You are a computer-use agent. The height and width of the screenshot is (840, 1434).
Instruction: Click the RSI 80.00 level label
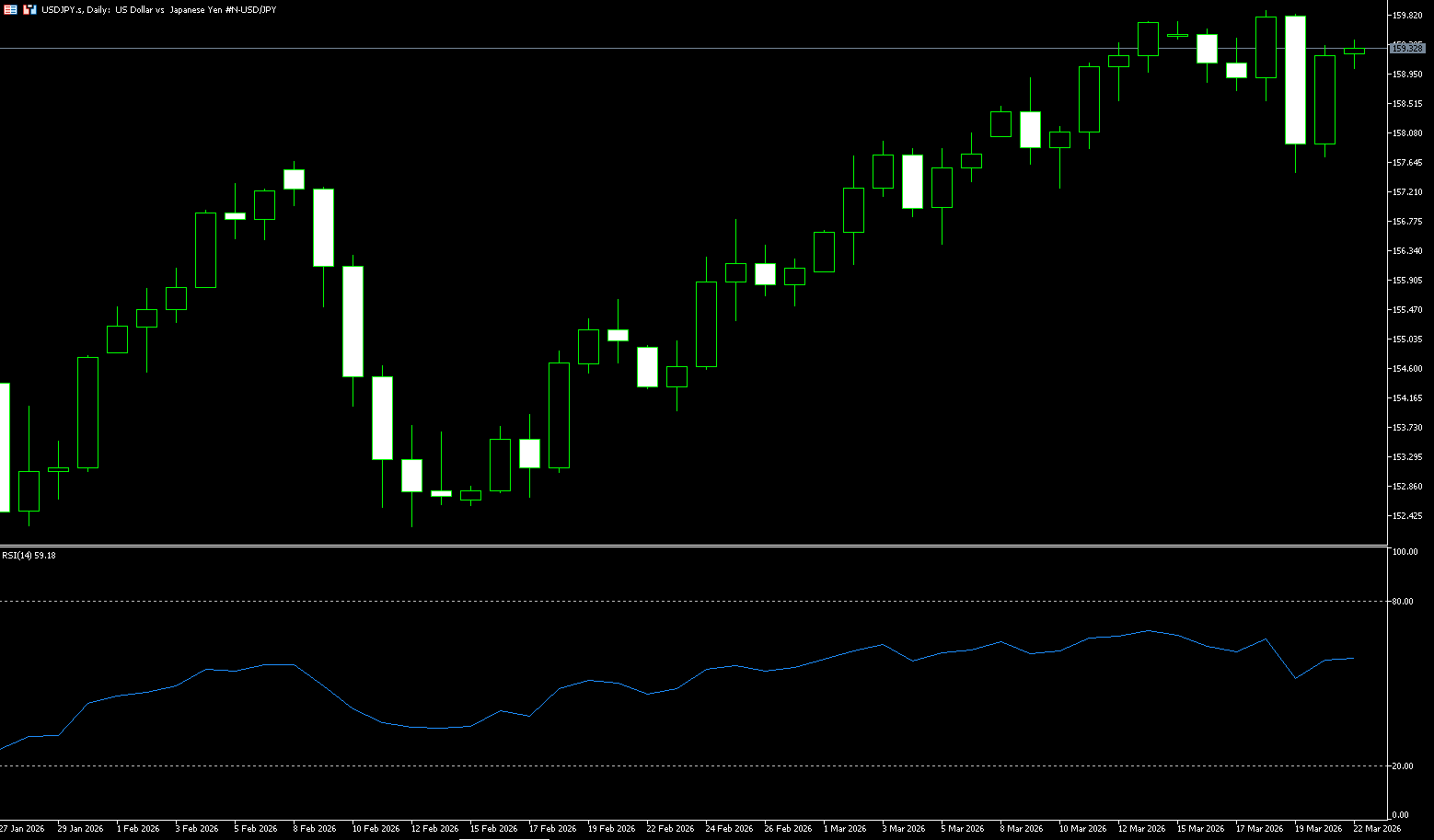pos(1404,602)
